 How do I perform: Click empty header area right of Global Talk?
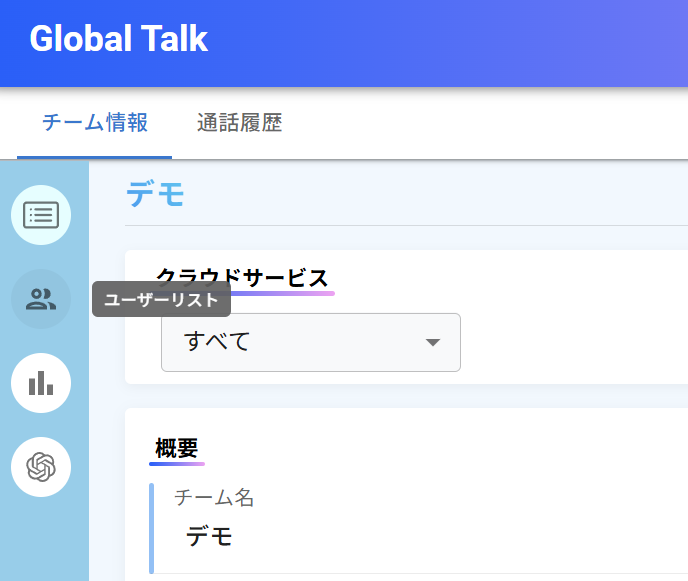[x=450, y=40]
